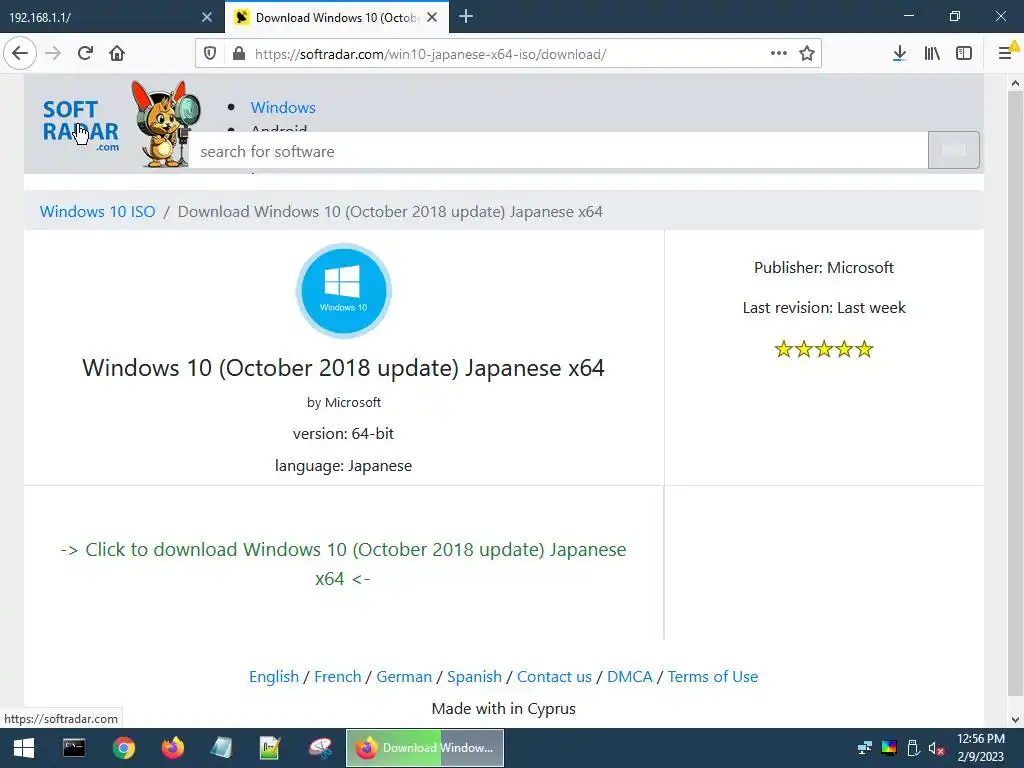Click the colorful display tray icon
The width and height of the screenshot is (1024, 768).
pyautogui.click(x=889, y=748)
